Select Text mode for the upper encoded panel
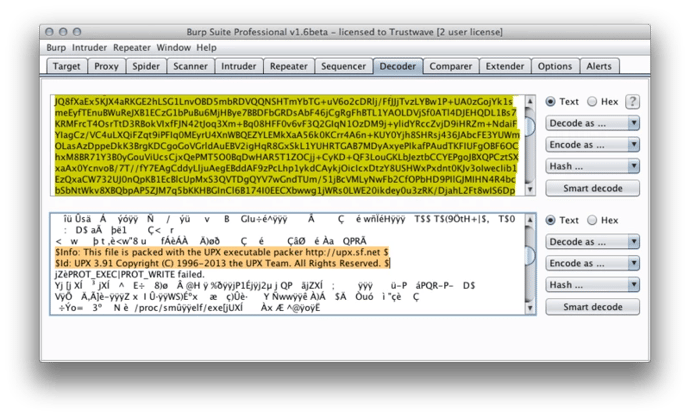This screenshot has height=417, width=690. (x=552, y=102)
